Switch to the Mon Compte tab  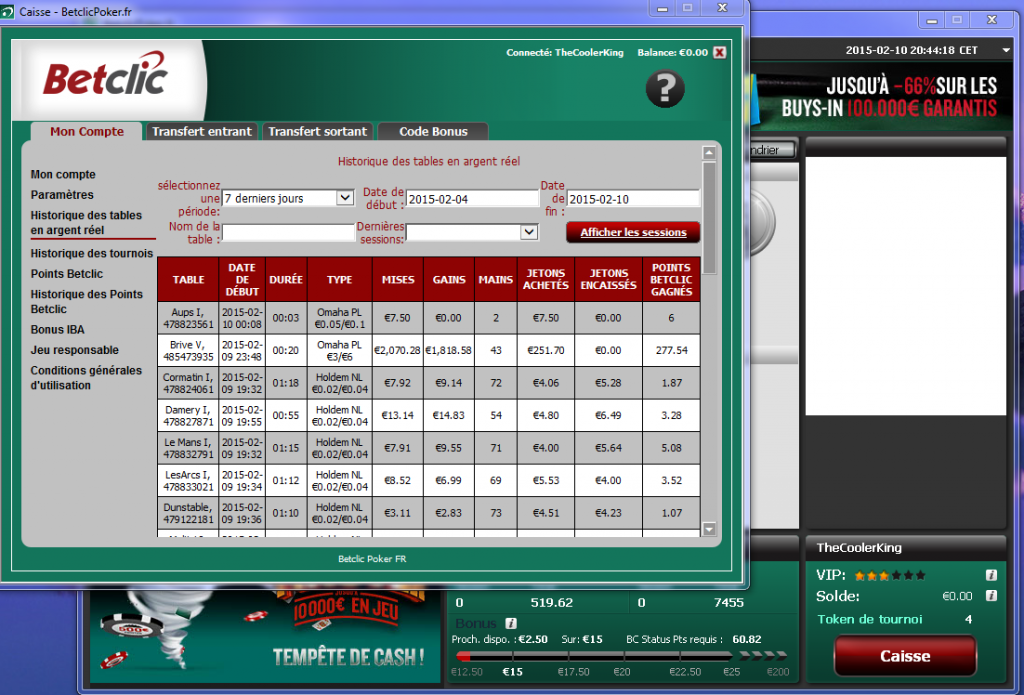87,131
